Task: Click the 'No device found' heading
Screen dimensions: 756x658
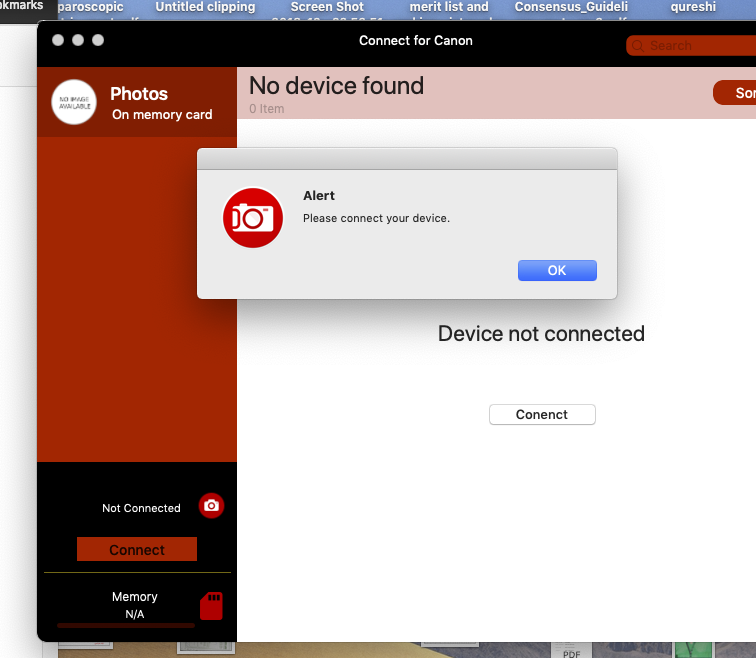Action: pos(337,86)
